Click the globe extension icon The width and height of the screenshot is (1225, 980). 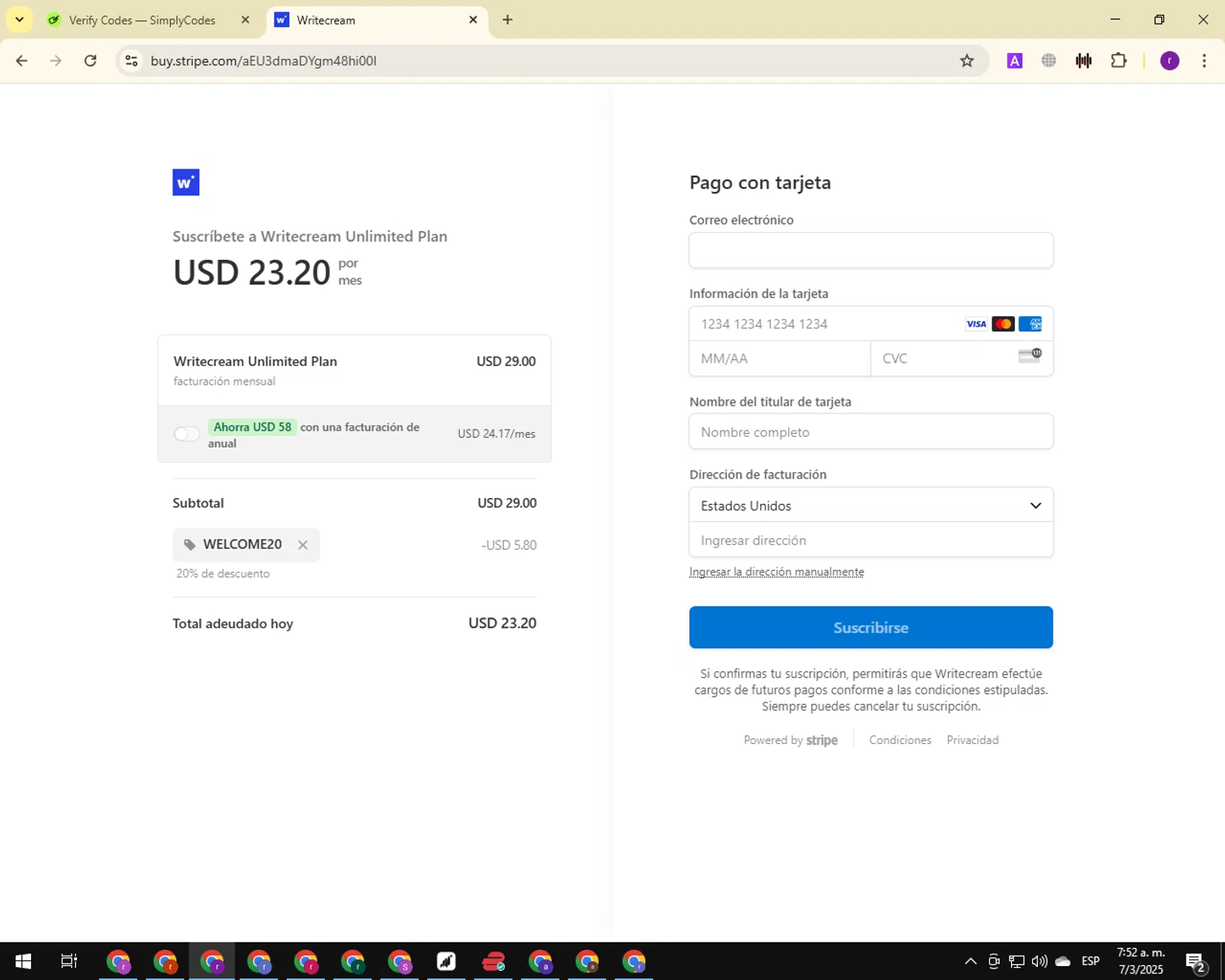click(x=1049, y=60)
